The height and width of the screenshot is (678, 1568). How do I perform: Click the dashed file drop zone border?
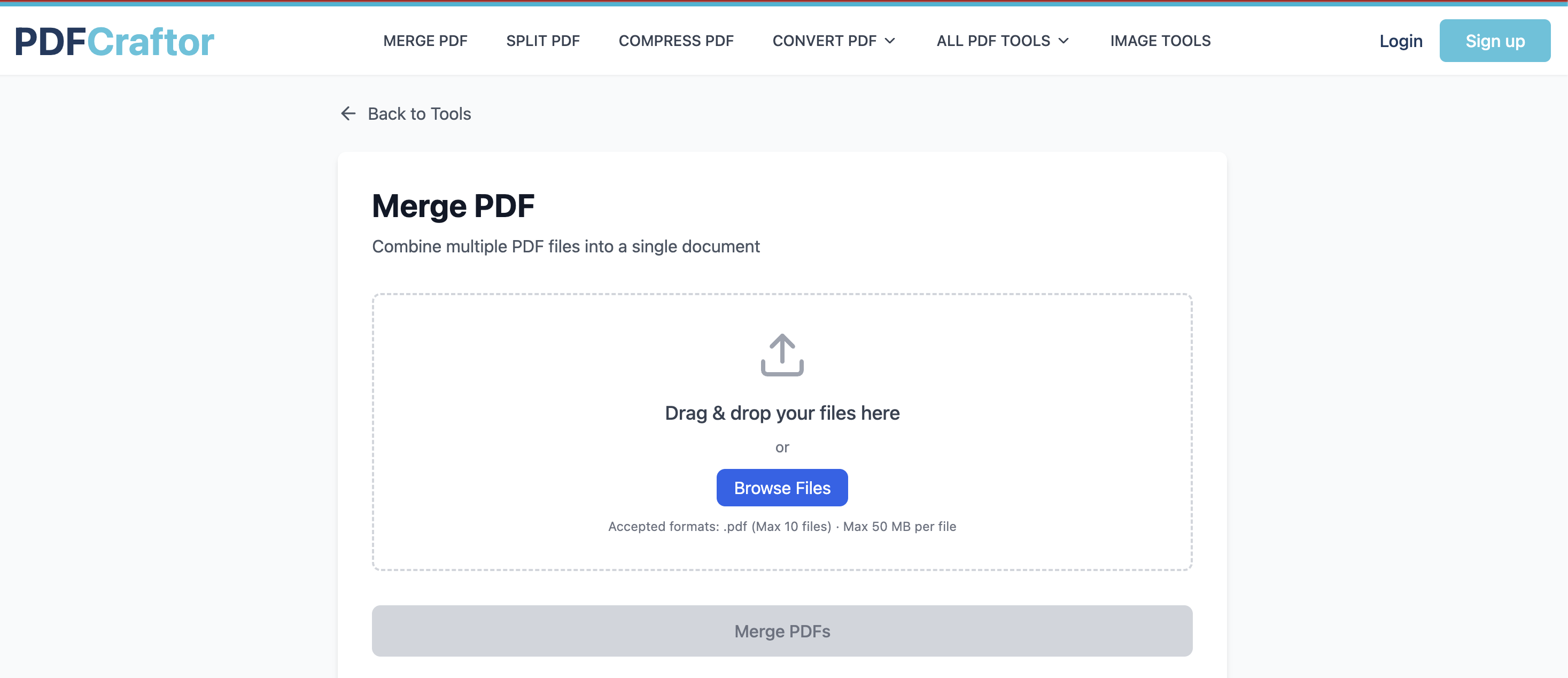click(x=782, y=294)
